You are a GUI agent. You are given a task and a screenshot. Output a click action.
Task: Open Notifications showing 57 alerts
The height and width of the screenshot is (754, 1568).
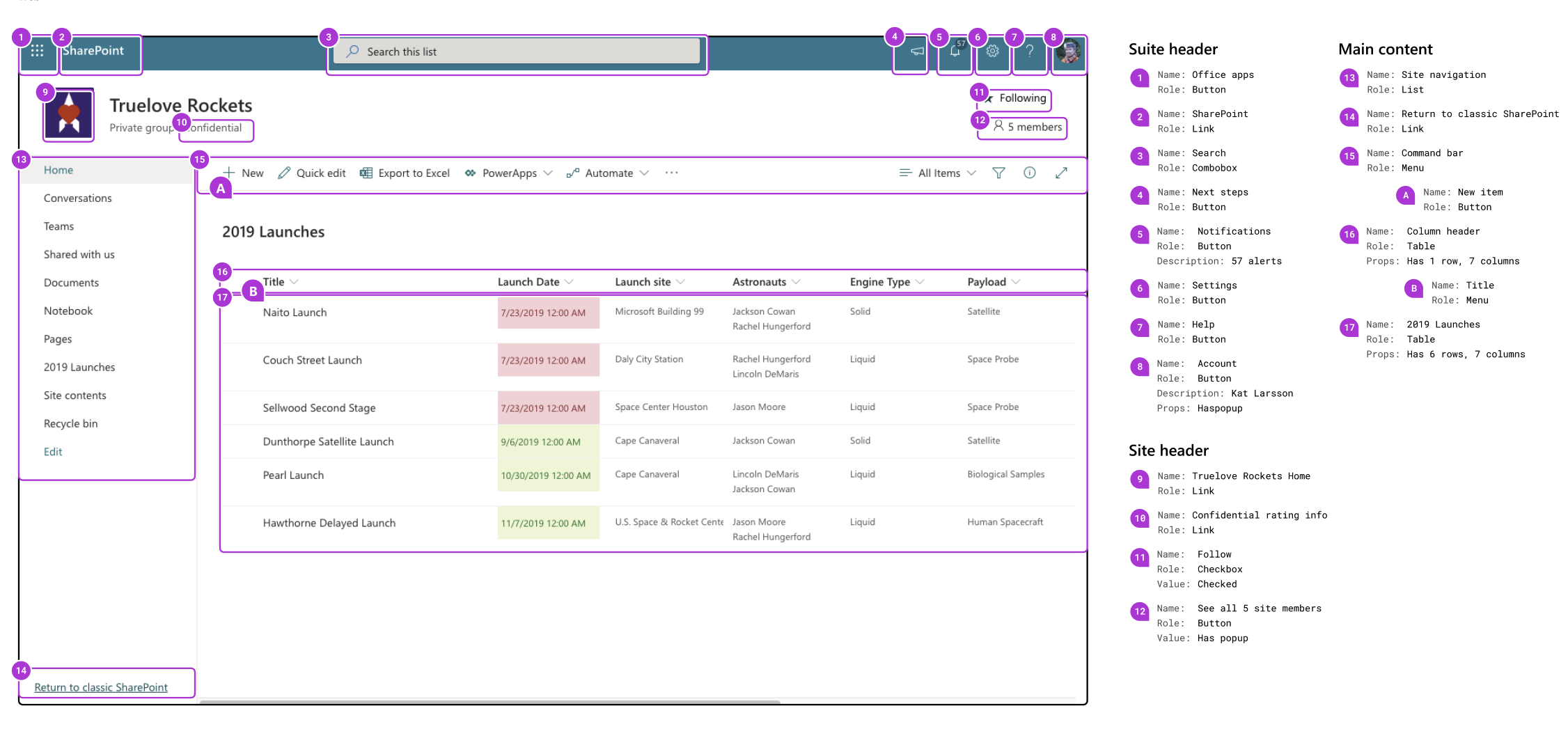click(954, 51)
